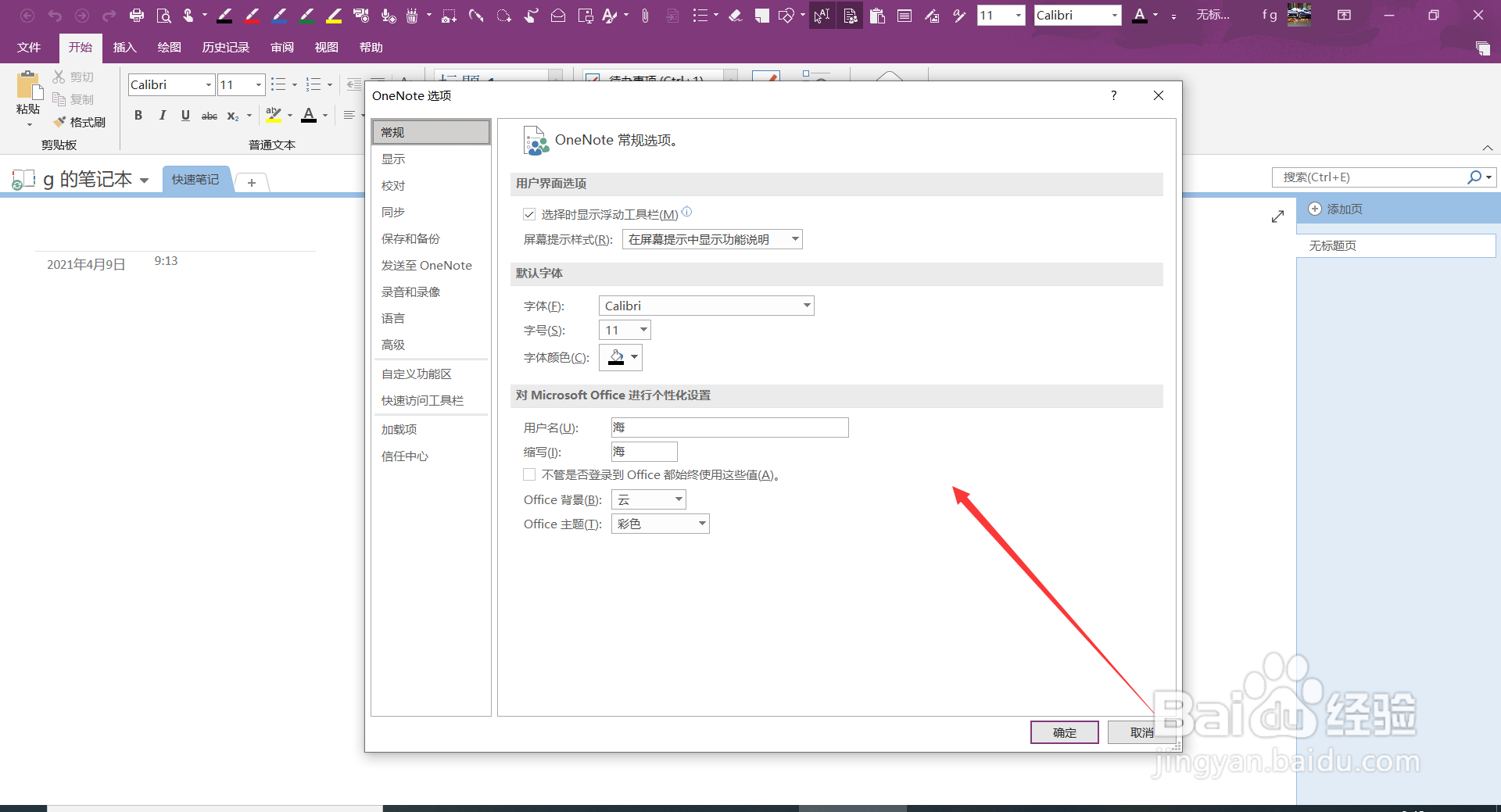Open the File tab
Screen dimensions: 1501x812
point(29,48)
